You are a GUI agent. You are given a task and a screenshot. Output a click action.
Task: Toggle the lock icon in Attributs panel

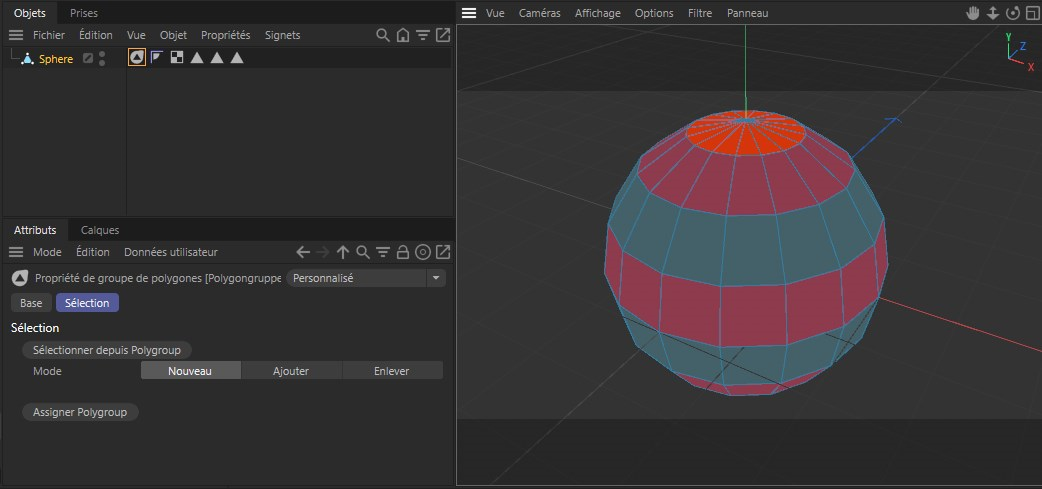pyautogui.click(x=402, y=252)
